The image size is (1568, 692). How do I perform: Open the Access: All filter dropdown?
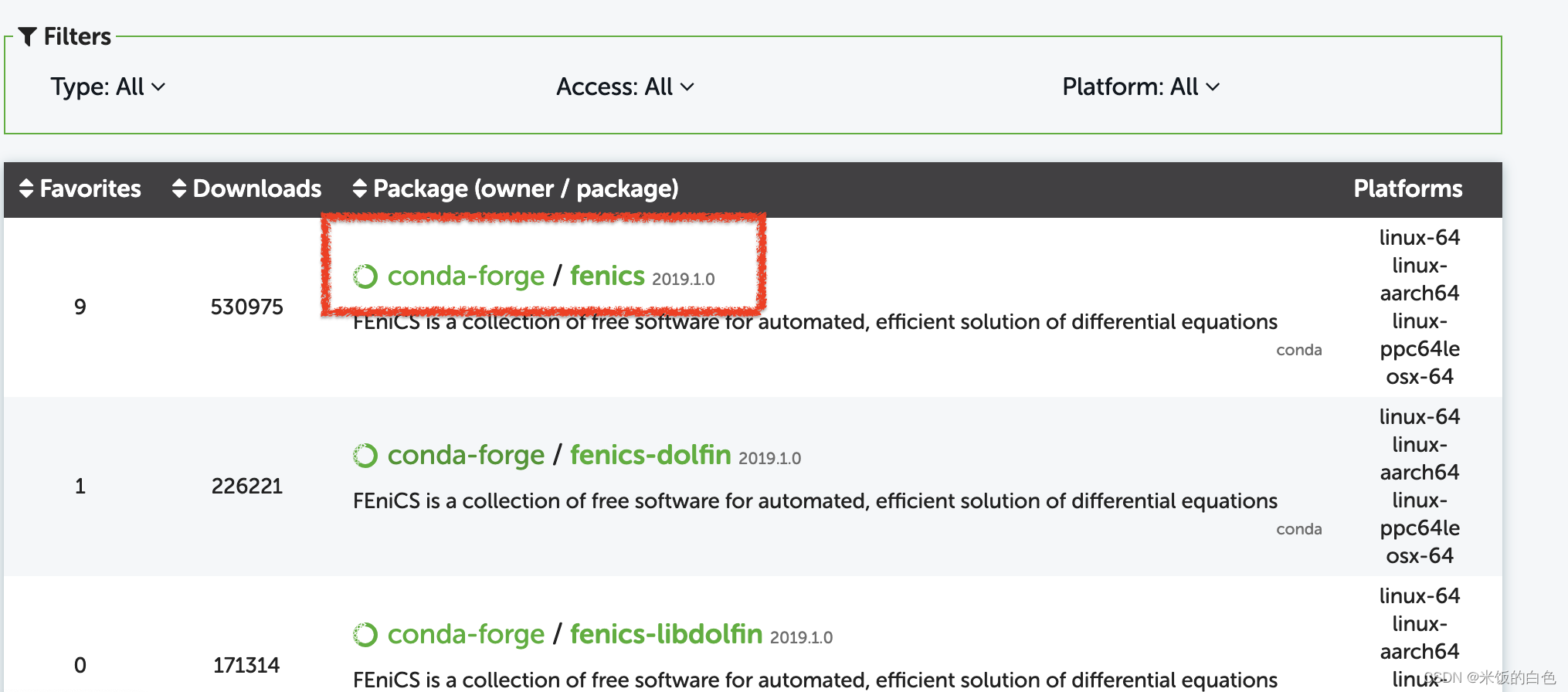pyautogui.click(x=625, y=86)
